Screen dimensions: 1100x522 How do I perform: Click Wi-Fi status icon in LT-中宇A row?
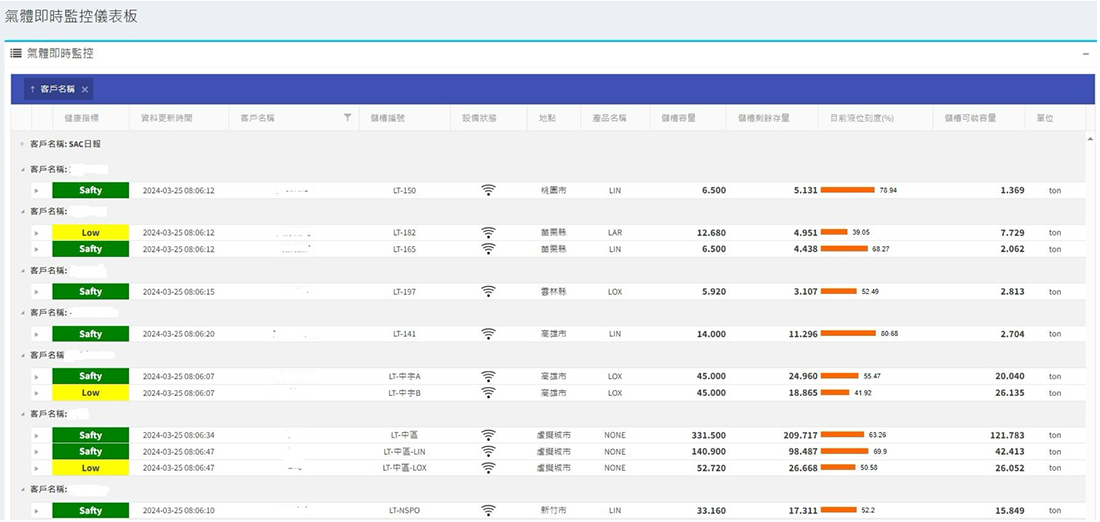tap(488, 376)
